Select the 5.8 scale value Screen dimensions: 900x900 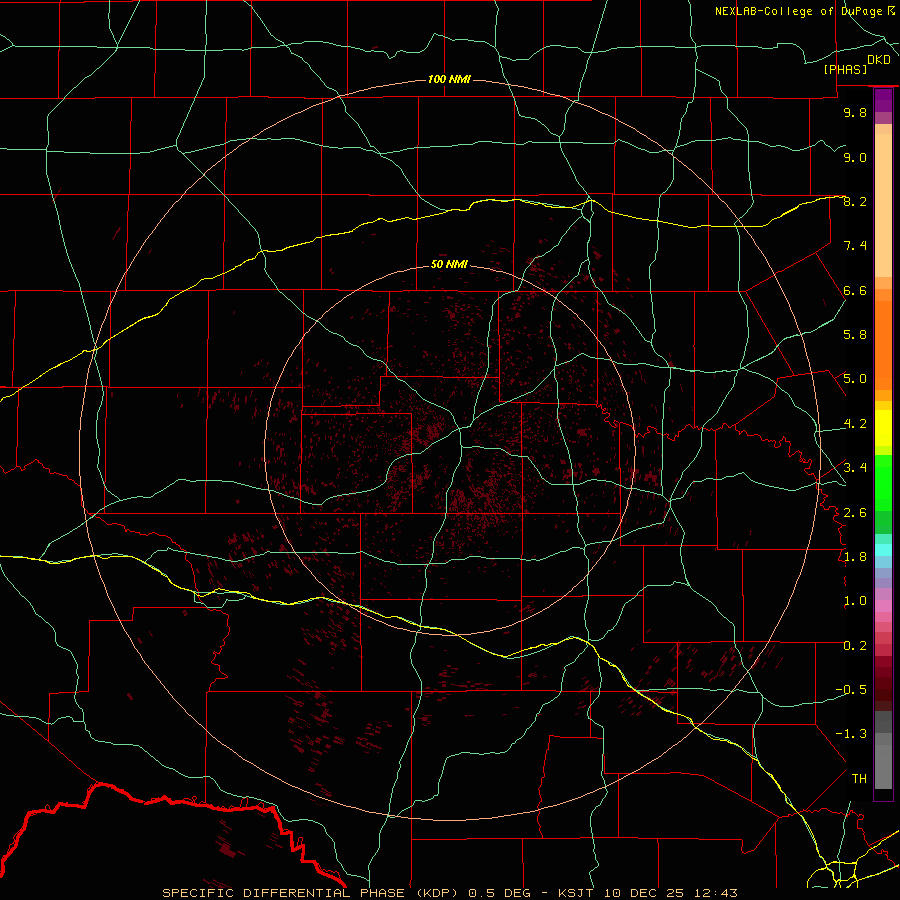click(855, 335)
